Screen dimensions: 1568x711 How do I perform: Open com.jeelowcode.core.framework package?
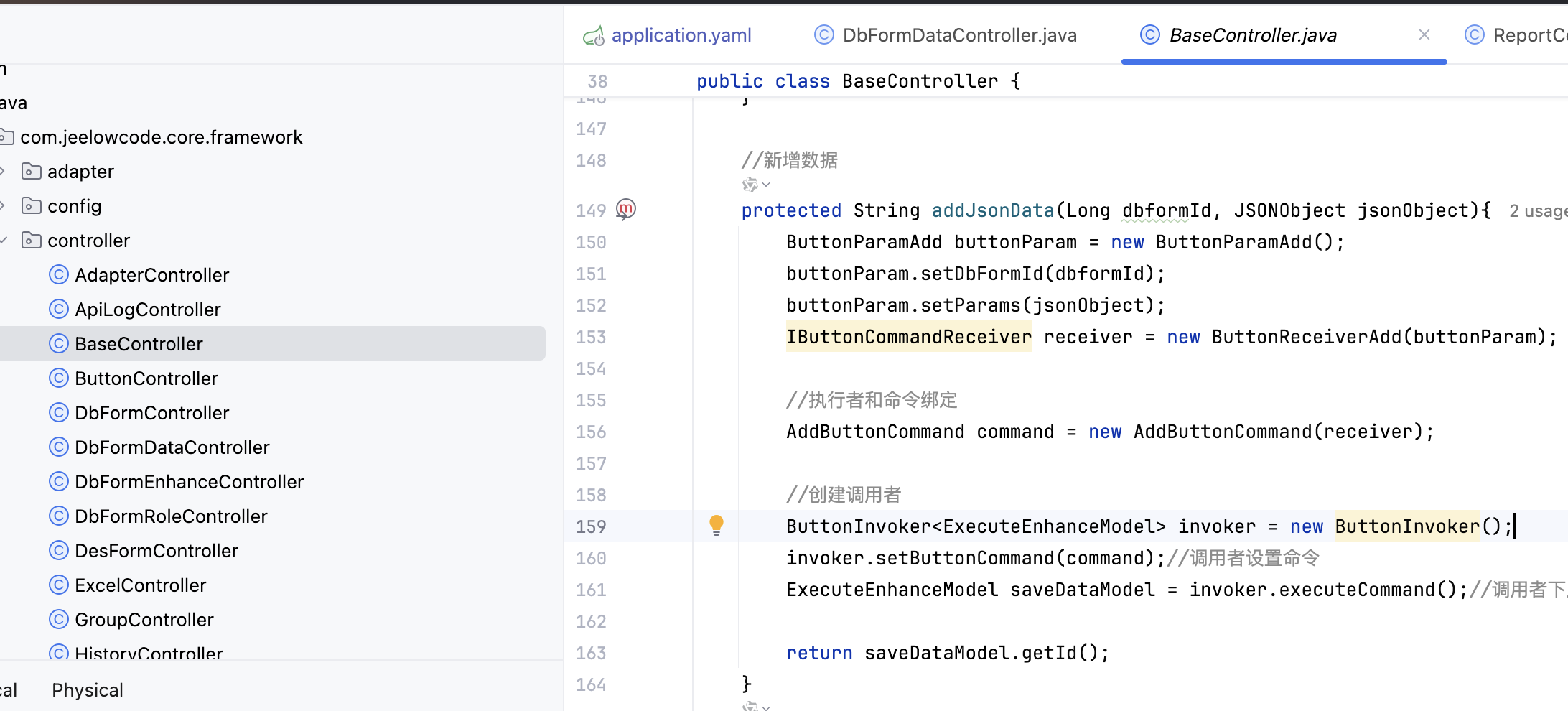tap(161, 137)
